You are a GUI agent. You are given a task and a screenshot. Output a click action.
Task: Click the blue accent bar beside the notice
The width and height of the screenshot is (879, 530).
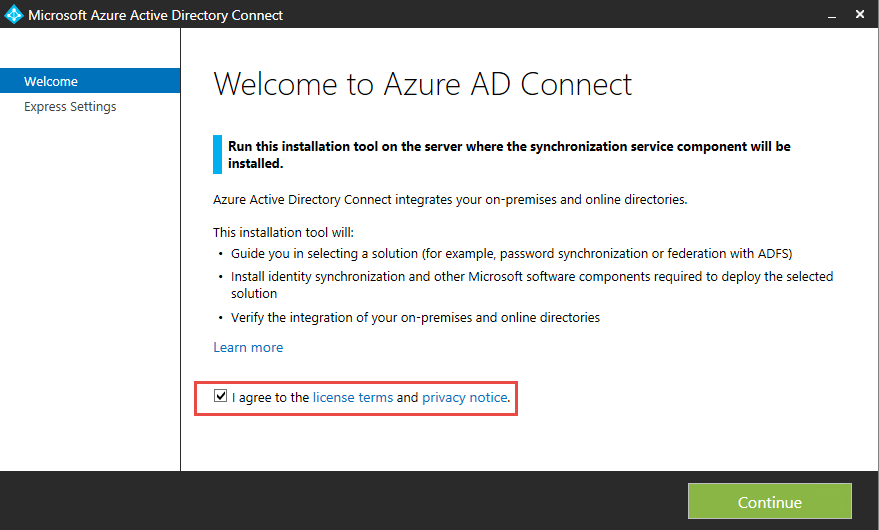(217, 154)
